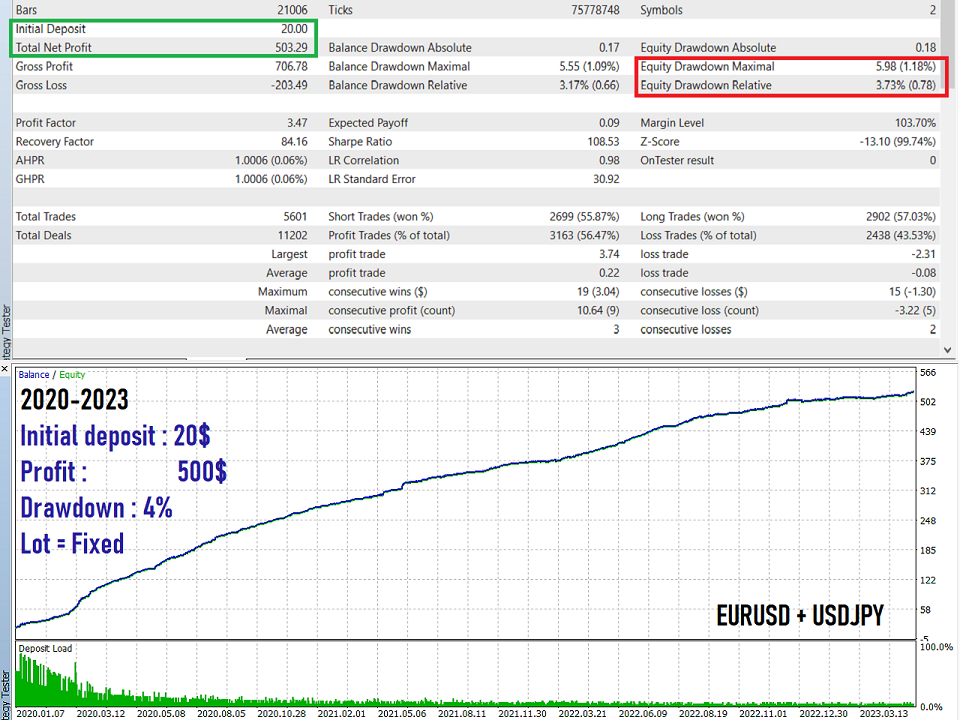Click the Bars value 21006
960x720 pixels.
pyautogui.click(x=292, y=10)
